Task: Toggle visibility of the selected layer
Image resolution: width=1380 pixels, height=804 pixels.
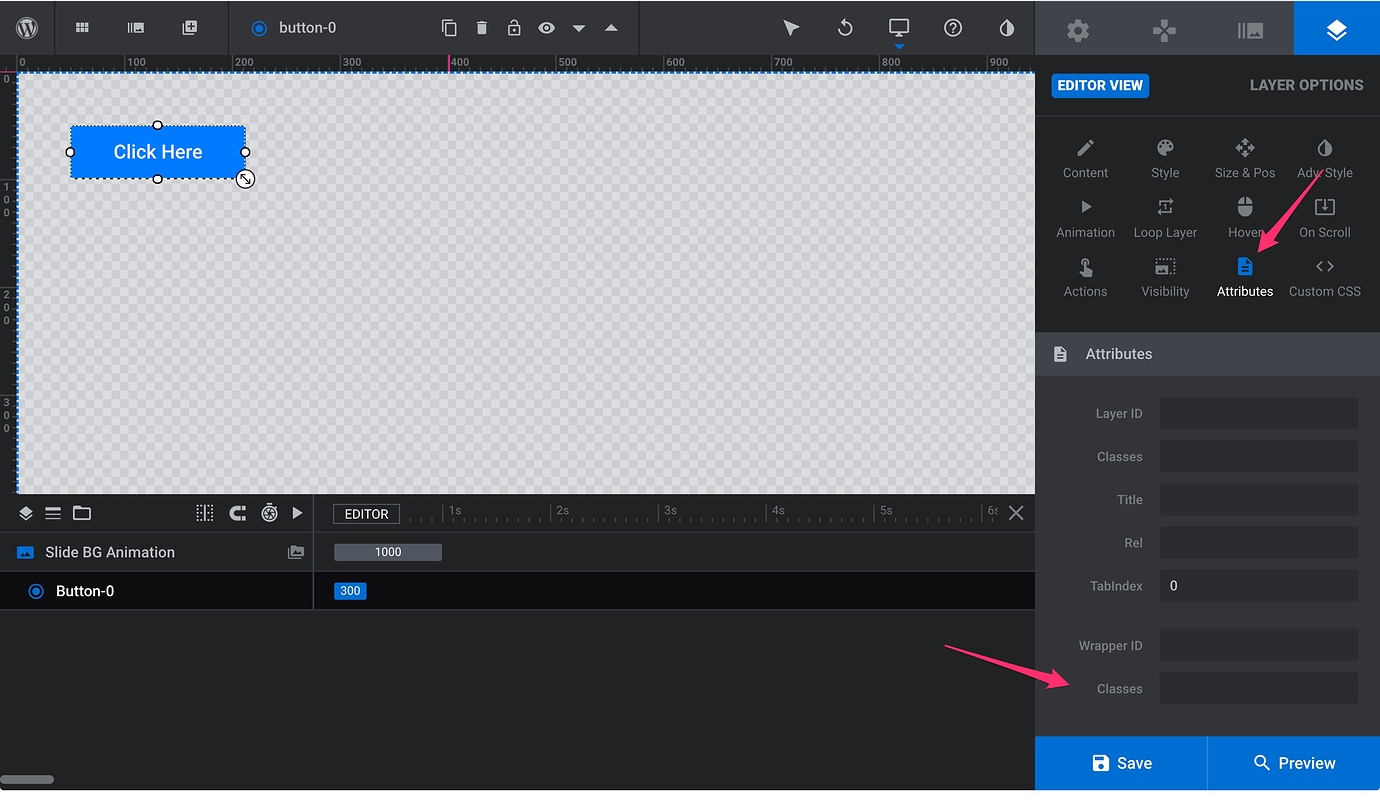Action: (x=546, y=28)
